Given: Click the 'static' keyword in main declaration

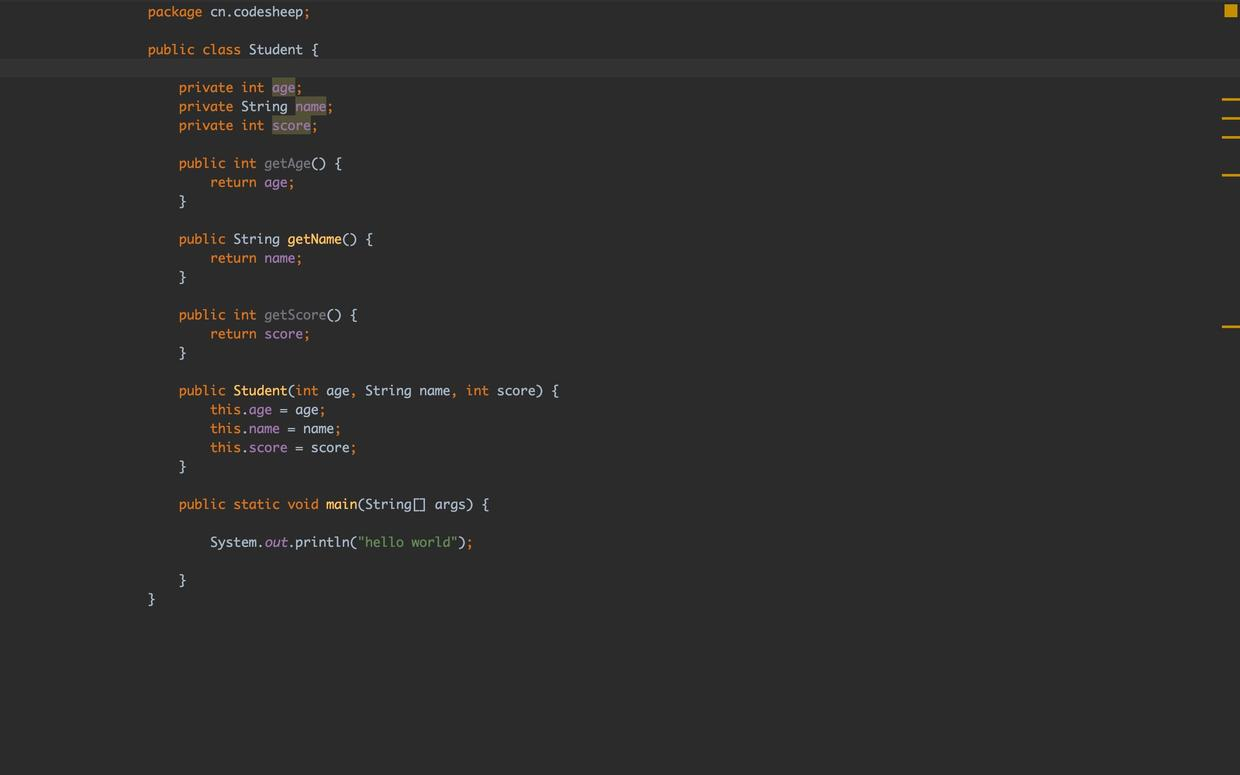Looking at the screenshot, I should pos(256,505).
